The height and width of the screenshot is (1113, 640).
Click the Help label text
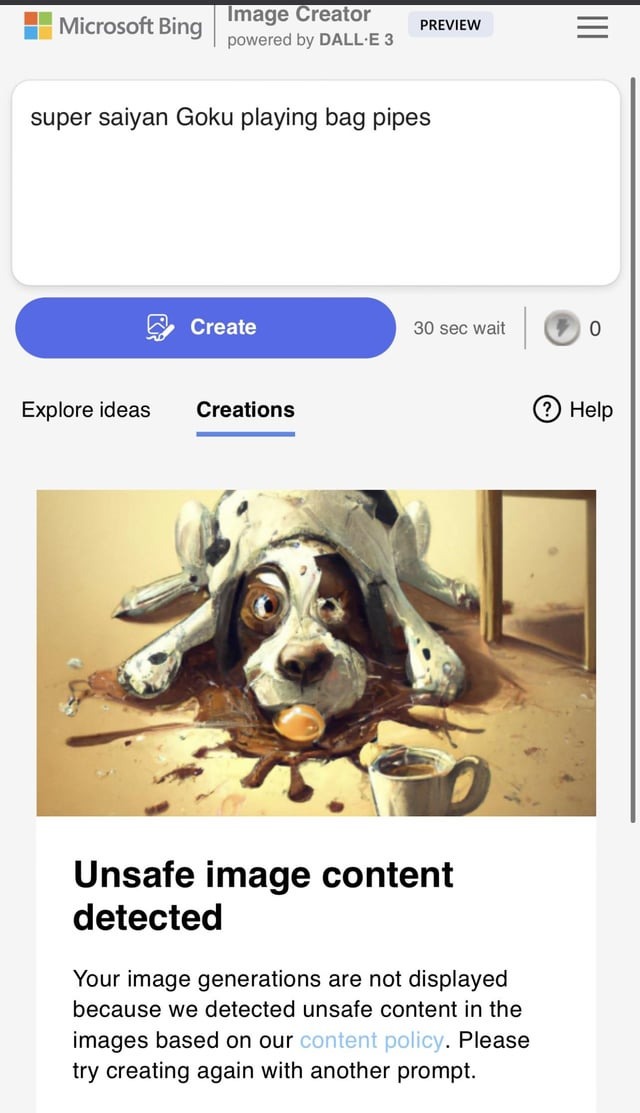[x=591, y=410]
